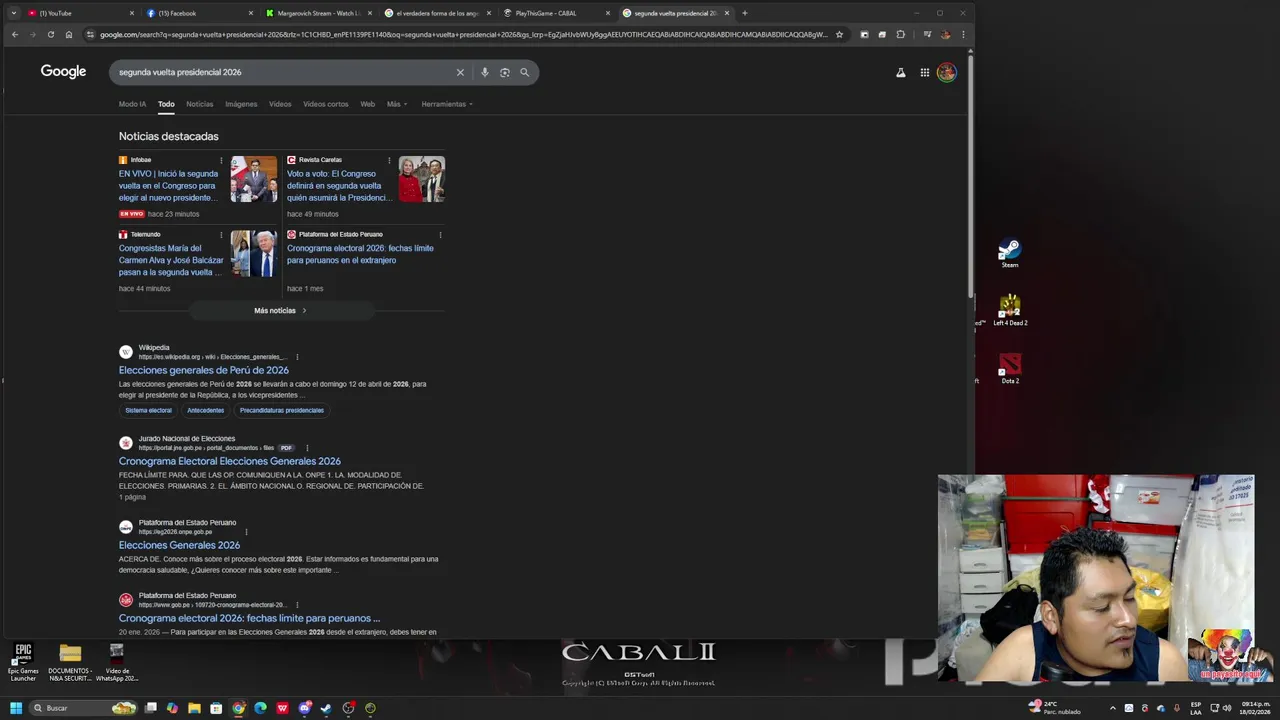Viewport: 1280px width, 720px height.
Task: Open Task View in taskbar
Action: pos(151,708)
